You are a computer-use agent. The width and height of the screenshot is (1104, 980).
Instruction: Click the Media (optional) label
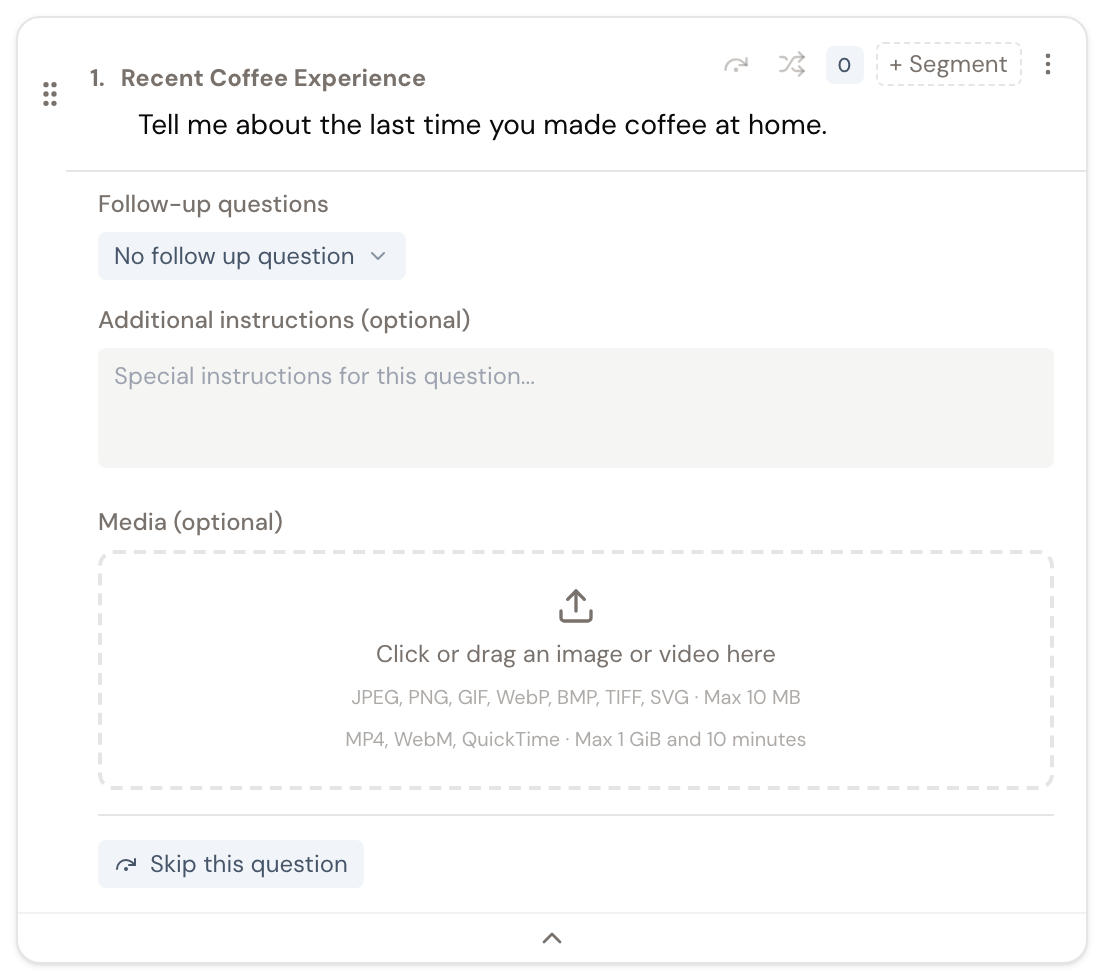(190, 522)
